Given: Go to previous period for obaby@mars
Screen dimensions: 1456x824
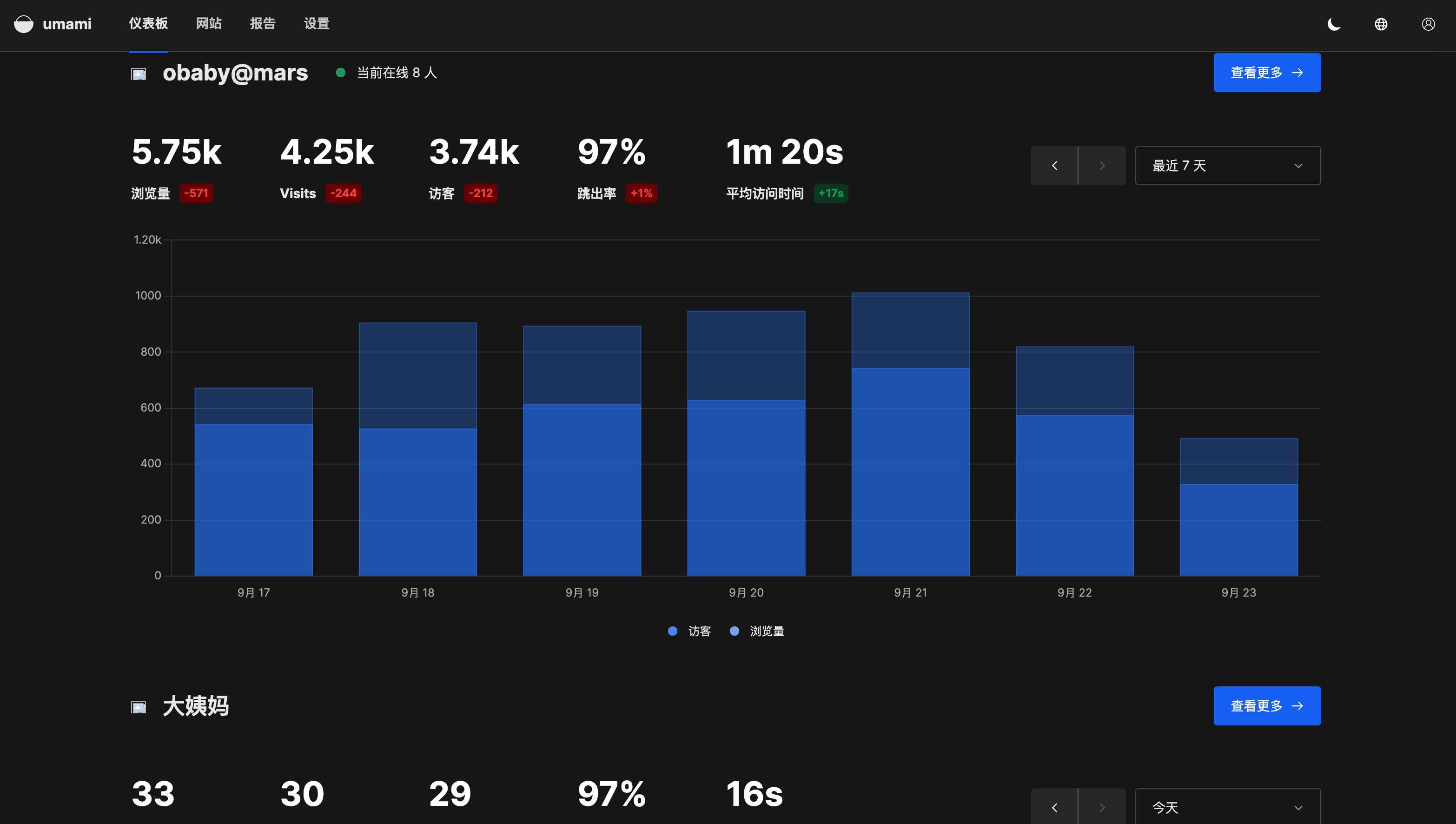Looking at the screenshot, I should coord(1054,165).
